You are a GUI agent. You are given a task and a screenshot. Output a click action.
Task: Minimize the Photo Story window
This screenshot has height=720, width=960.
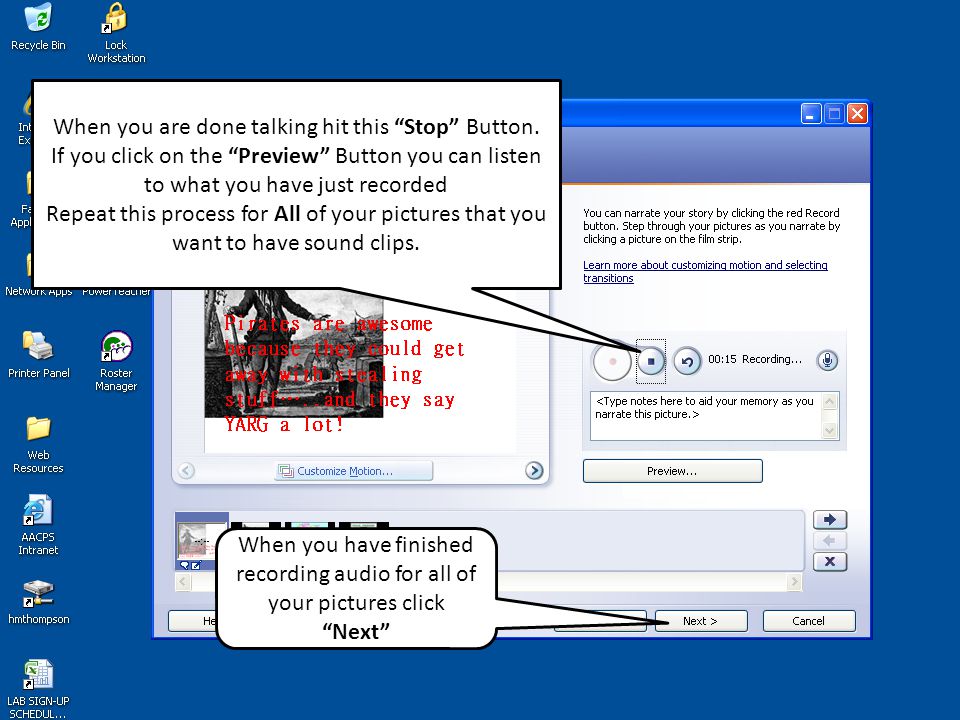tap(811, 114)
